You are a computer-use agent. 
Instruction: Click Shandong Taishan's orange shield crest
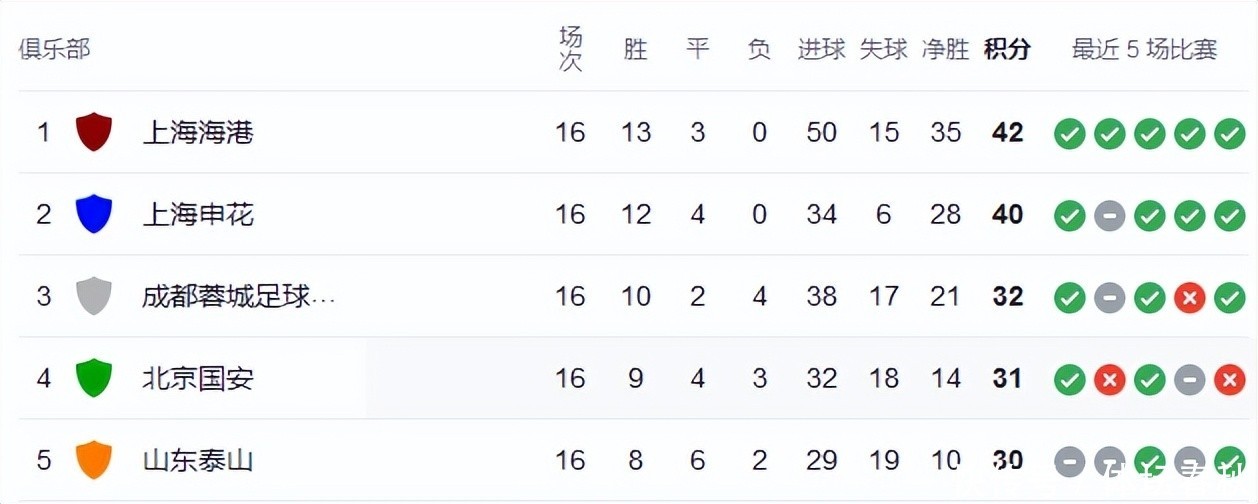point(94,460)
